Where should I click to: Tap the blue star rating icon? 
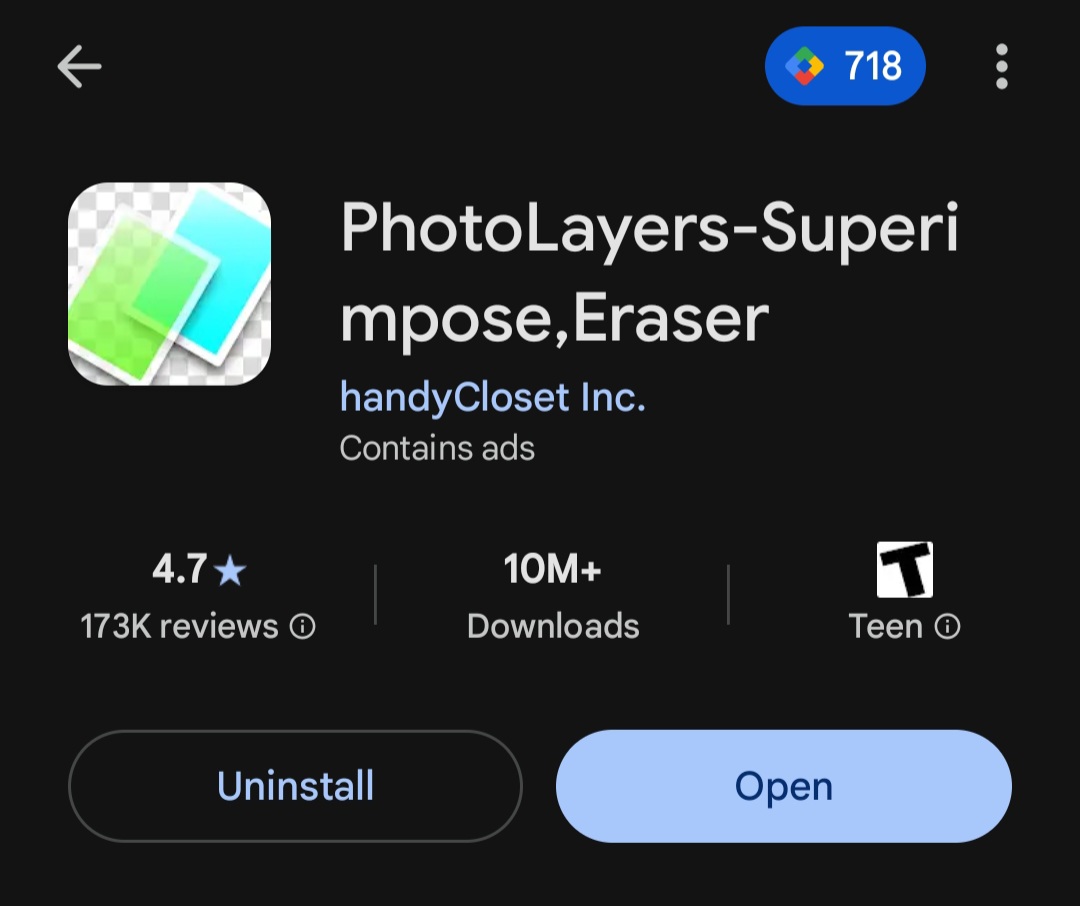coord(230,570)
